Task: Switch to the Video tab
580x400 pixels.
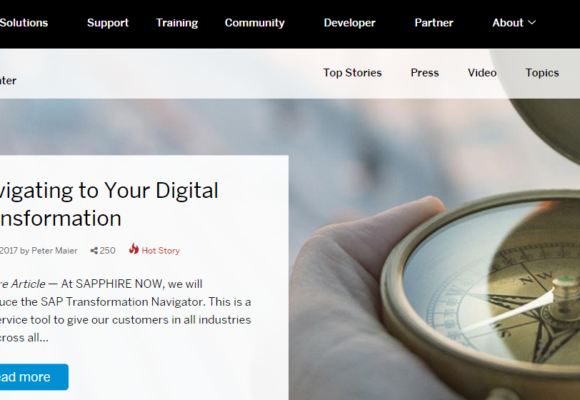Action: [482, 73]
